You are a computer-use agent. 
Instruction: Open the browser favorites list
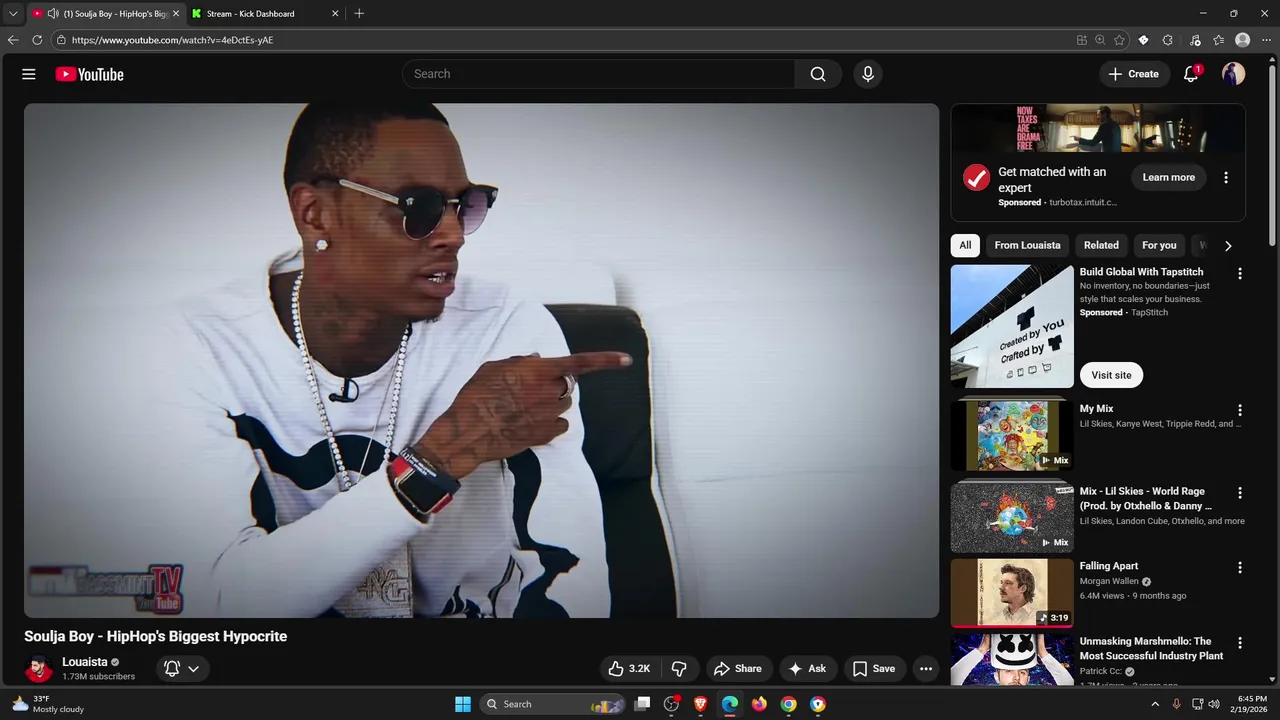click(1219, 40)
